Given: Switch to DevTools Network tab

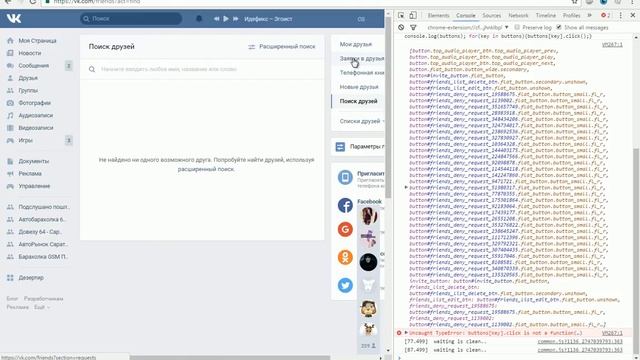Looking at the screenshot, I should pos(518,16).
